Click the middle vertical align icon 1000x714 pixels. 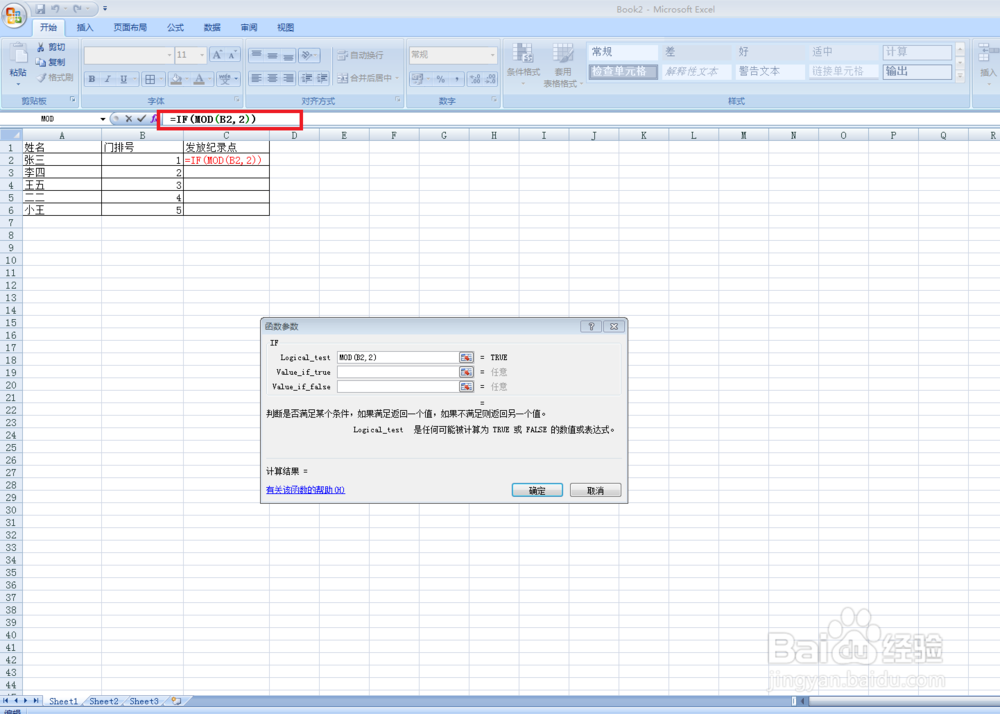pyautogui.click(x=272, y=55)
